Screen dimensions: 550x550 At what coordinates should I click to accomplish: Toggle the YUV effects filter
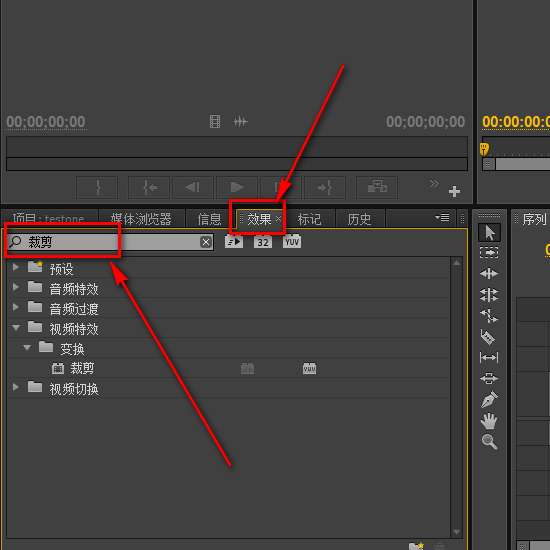click(292, 242)
